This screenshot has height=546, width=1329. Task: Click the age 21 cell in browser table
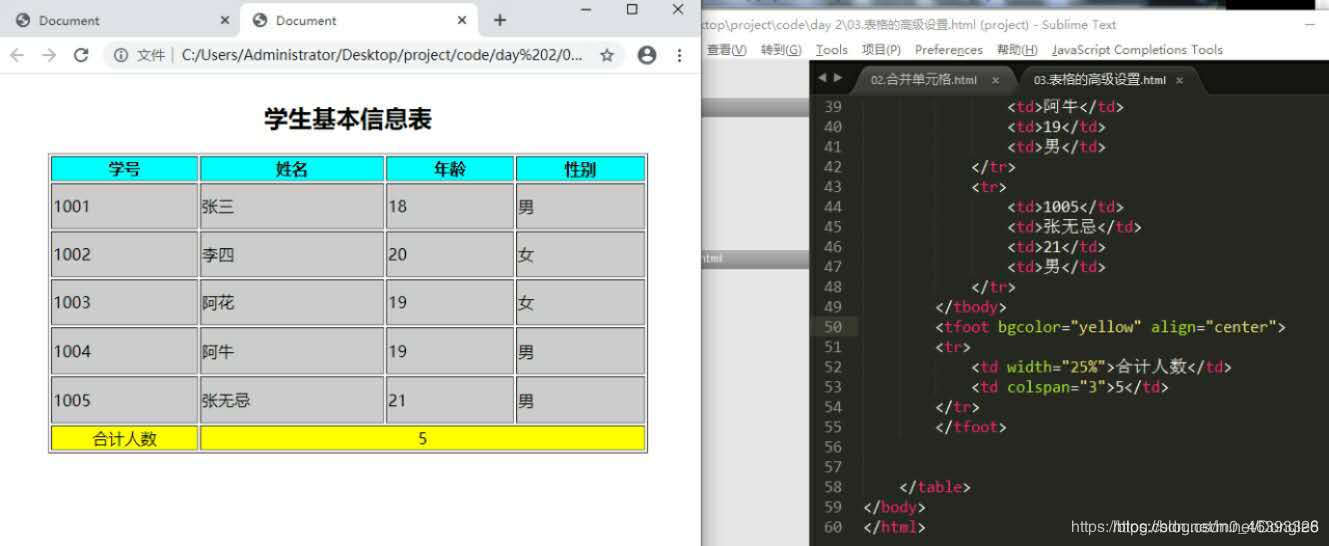point(450,400)
